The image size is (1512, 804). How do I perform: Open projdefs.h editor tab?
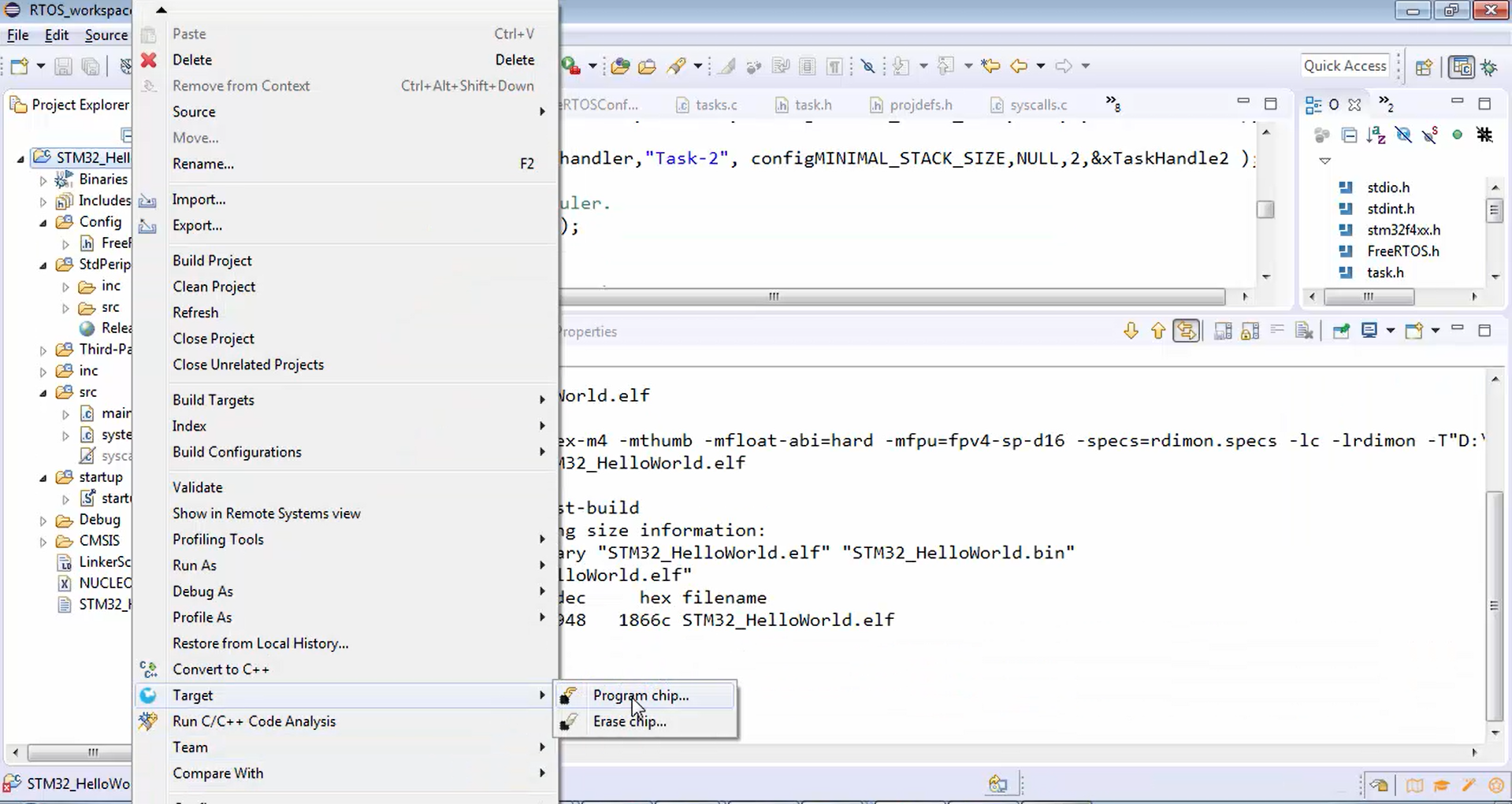(911, 105)
